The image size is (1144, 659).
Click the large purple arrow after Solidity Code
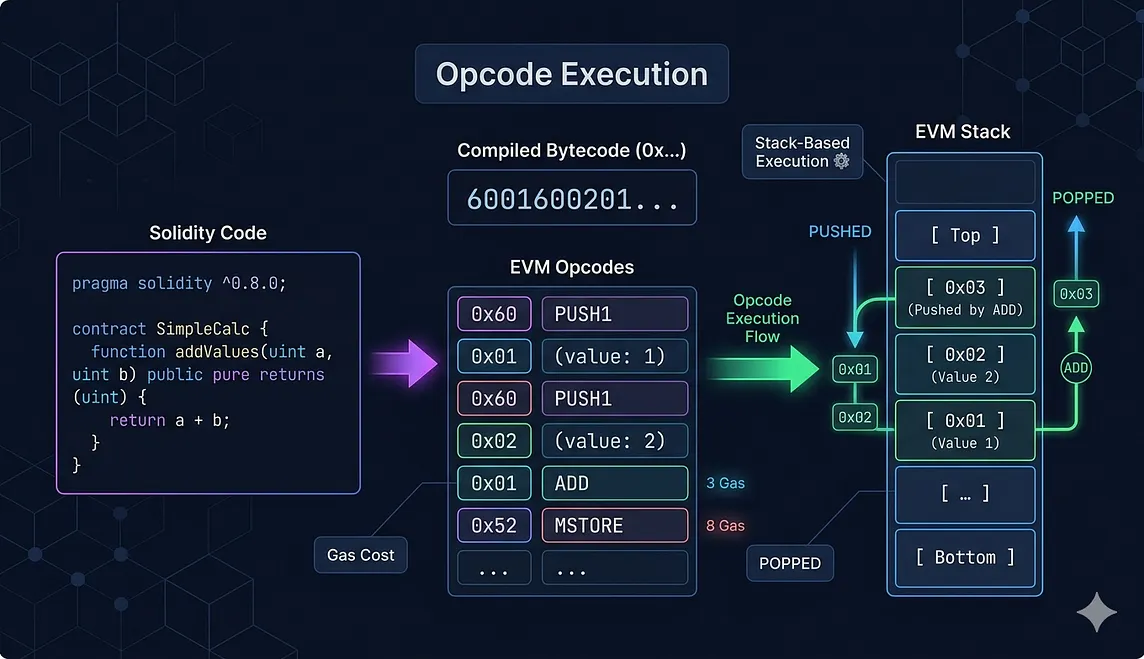(x=405, y=363)
